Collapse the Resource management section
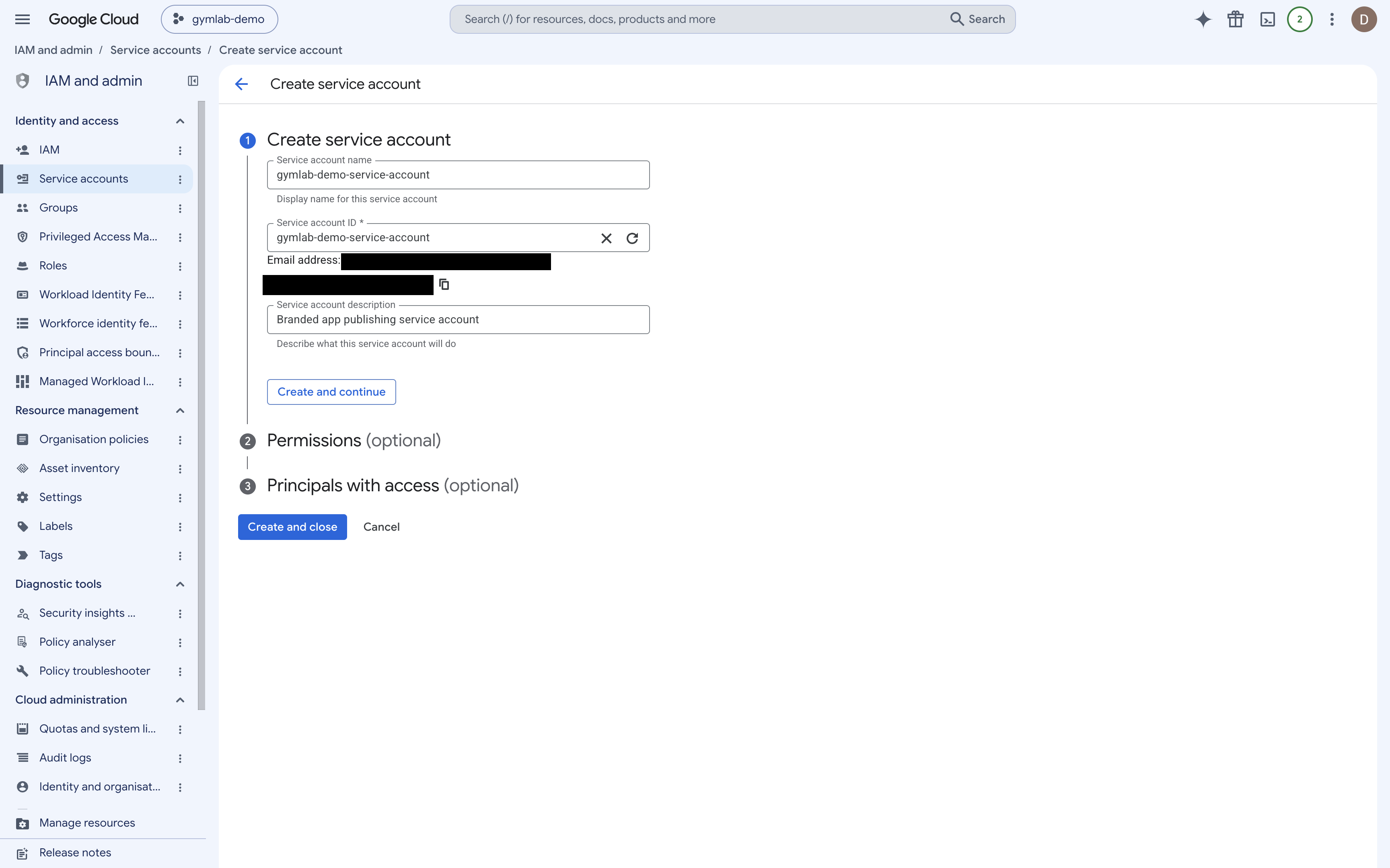 [180, 410]
